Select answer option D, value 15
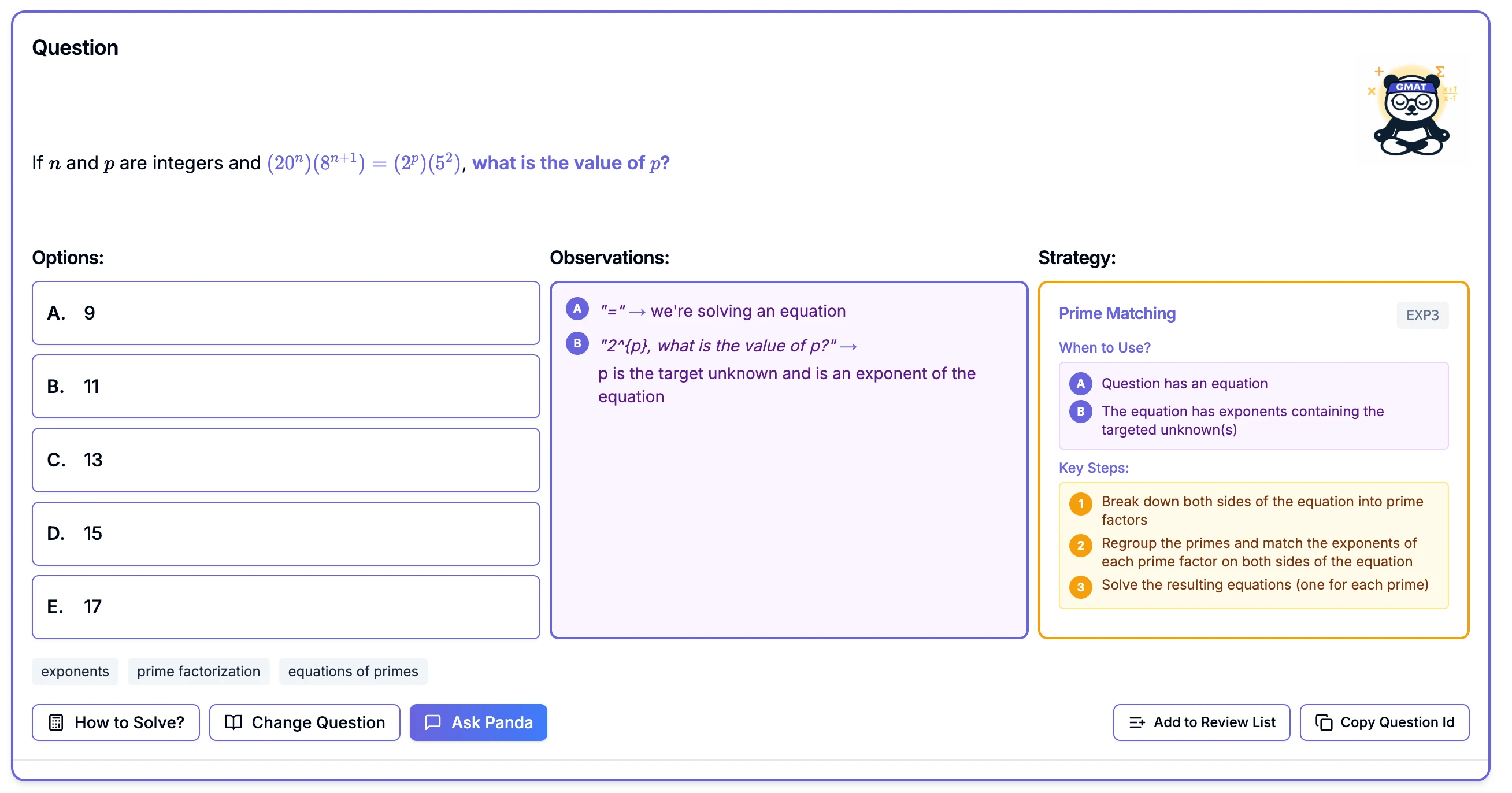The image size is (1512, 793). [286, 533]
